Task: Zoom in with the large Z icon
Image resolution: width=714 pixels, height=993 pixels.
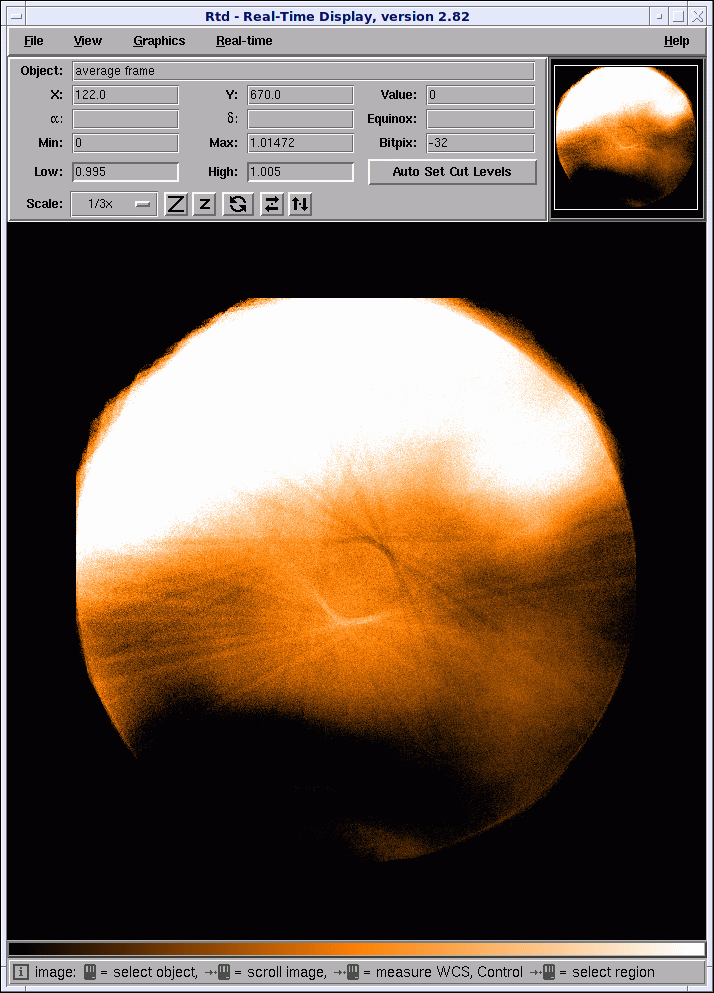Action: click(x=175, y=204)
